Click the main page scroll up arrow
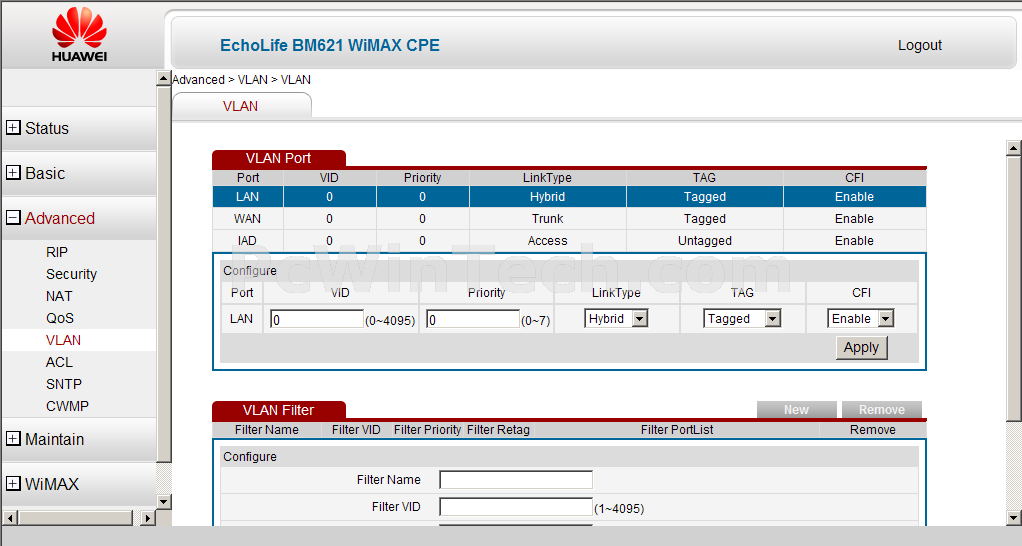Viewport: 1022px width, 546px height. click(1014, 148)
